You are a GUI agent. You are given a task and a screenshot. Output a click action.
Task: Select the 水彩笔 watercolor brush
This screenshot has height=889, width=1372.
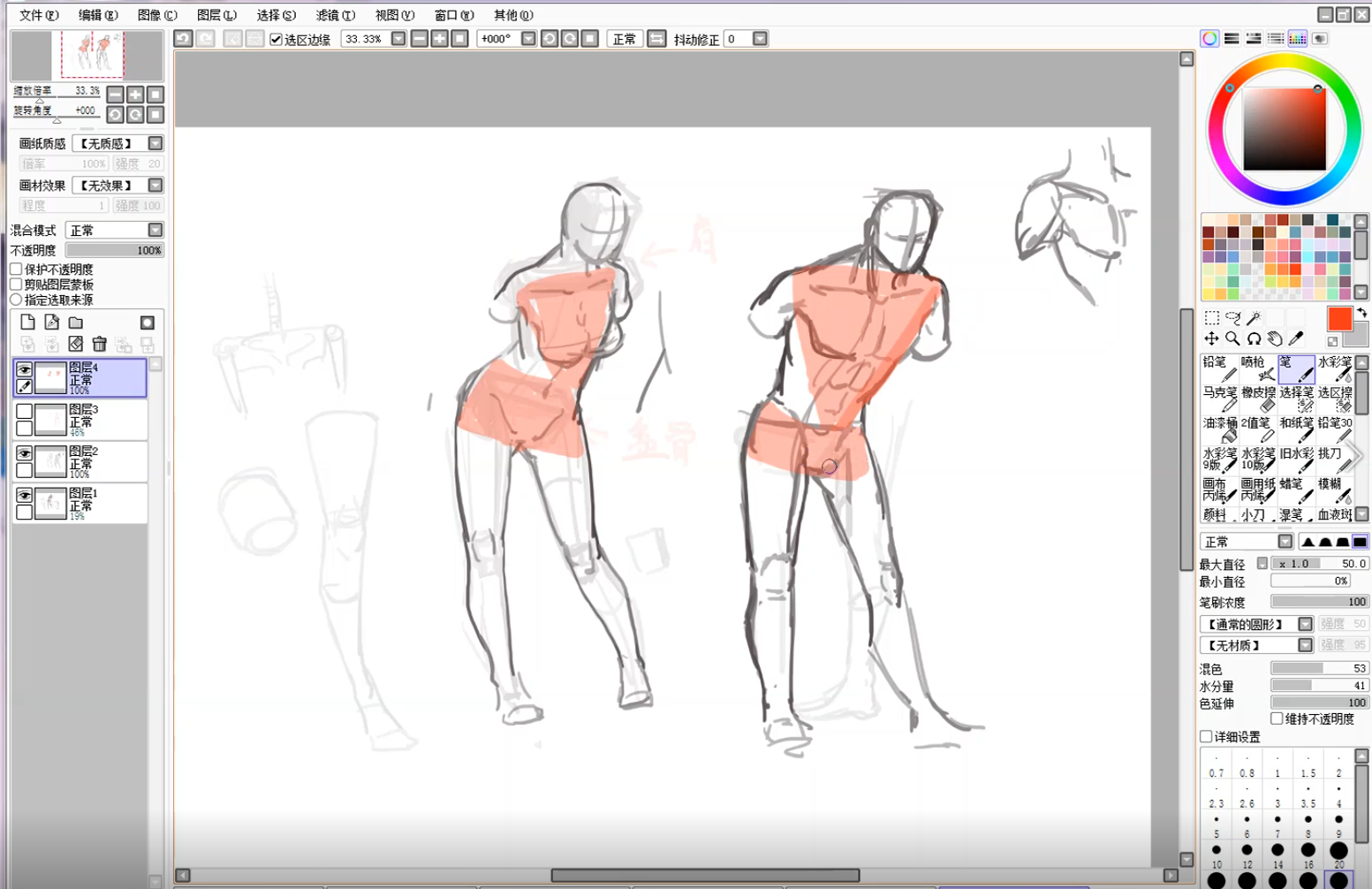pyautogui.click(x=1334, y=369)
